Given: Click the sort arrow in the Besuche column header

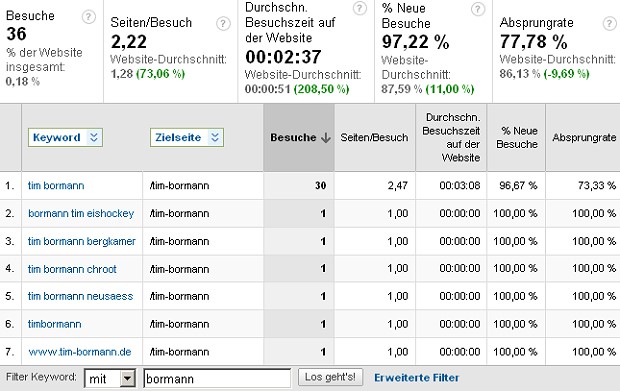Looking at the screenshot, I should pos(326,138).
